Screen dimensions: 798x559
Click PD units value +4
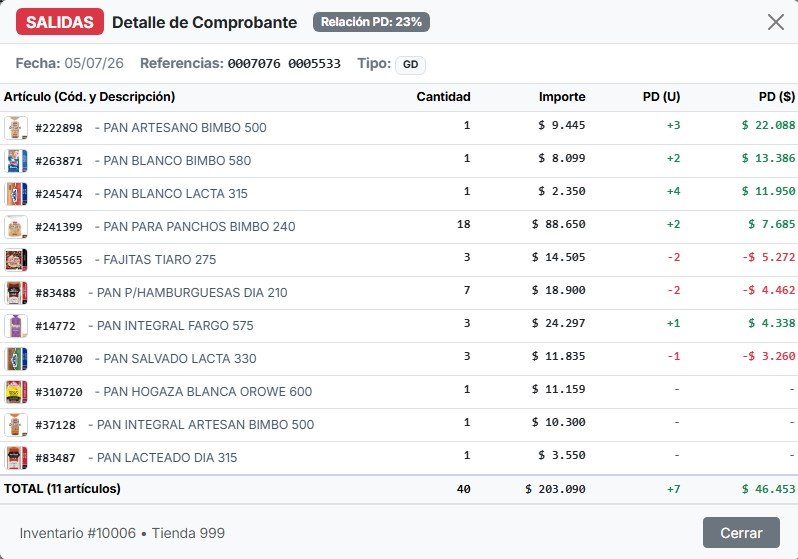[673, 191]
